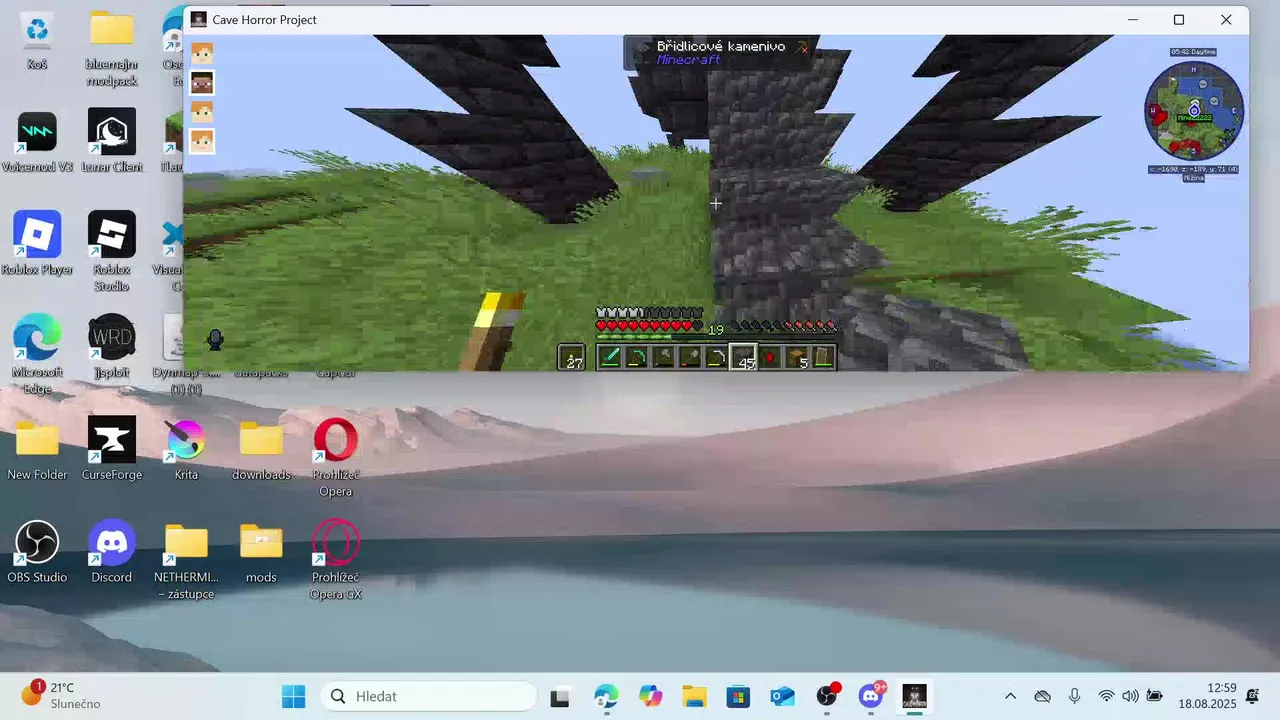Open the New Folder on desktop
Viewport: 1280px width, 720px height.
(37, 449)
